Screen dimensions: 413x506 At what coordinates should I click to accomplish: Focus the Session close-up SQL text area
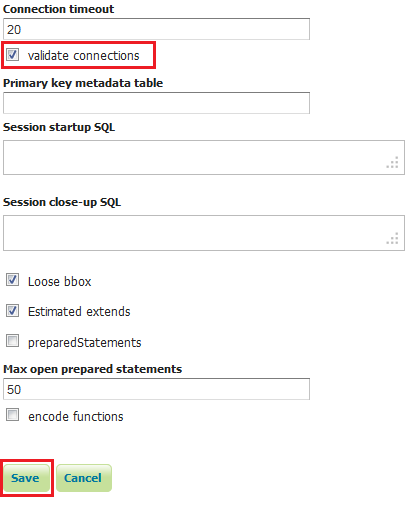[204, 233]
